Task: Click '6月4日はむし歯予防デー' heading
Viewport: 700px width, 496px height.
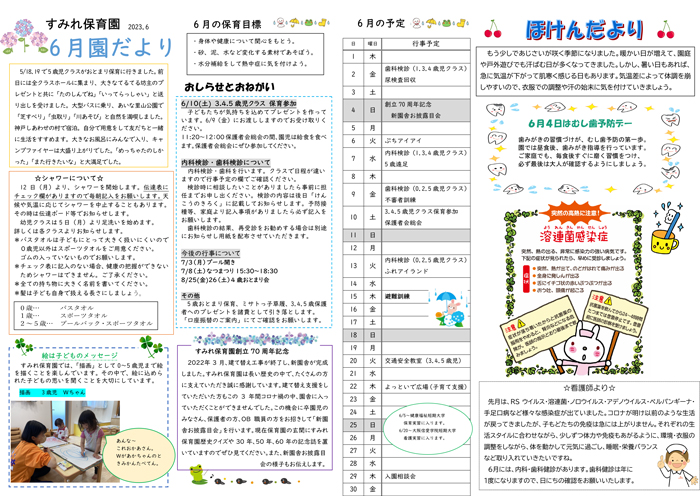Action: pyautogui.click(x=580, y=123)
